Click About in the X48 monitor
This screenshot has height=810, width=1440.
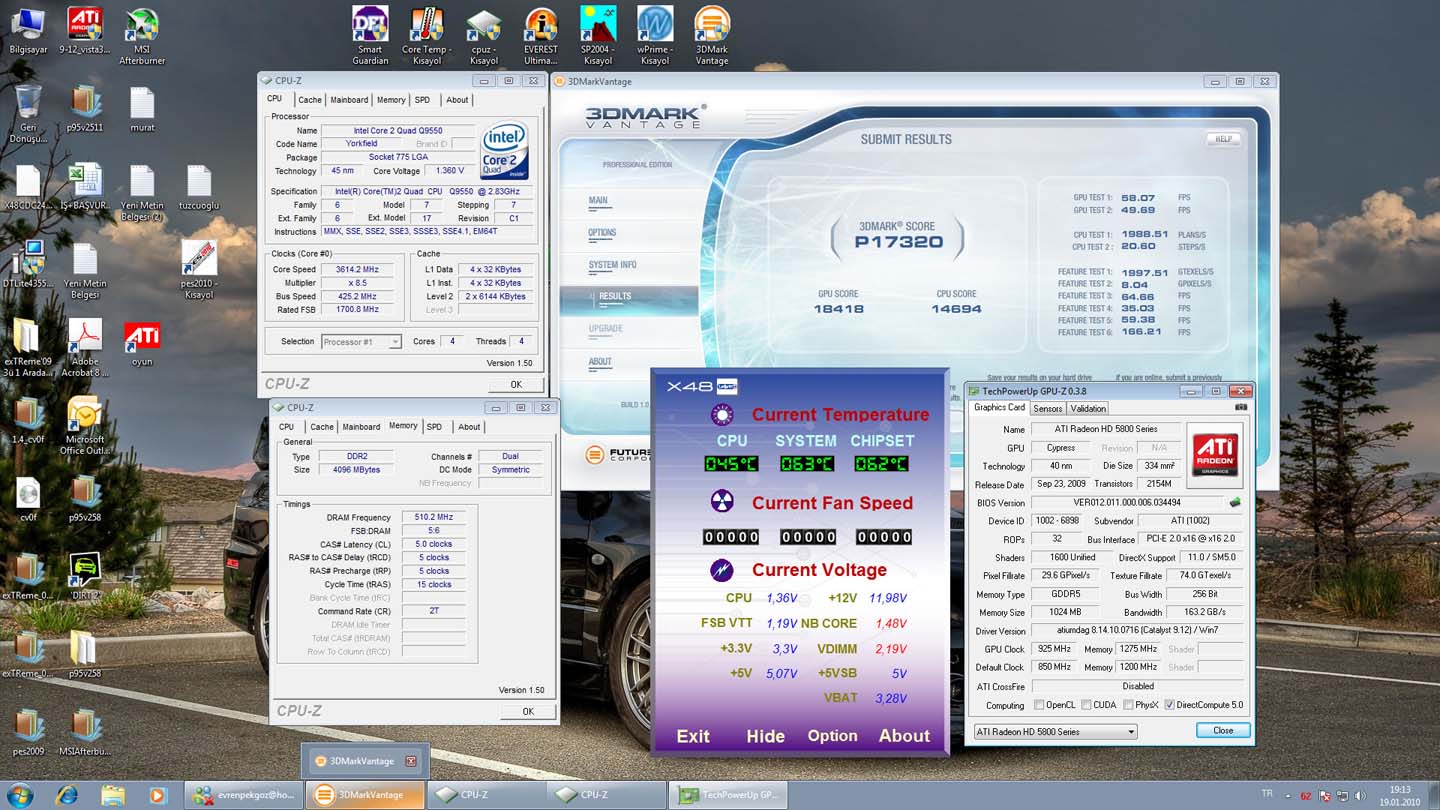tap(904, 736)
